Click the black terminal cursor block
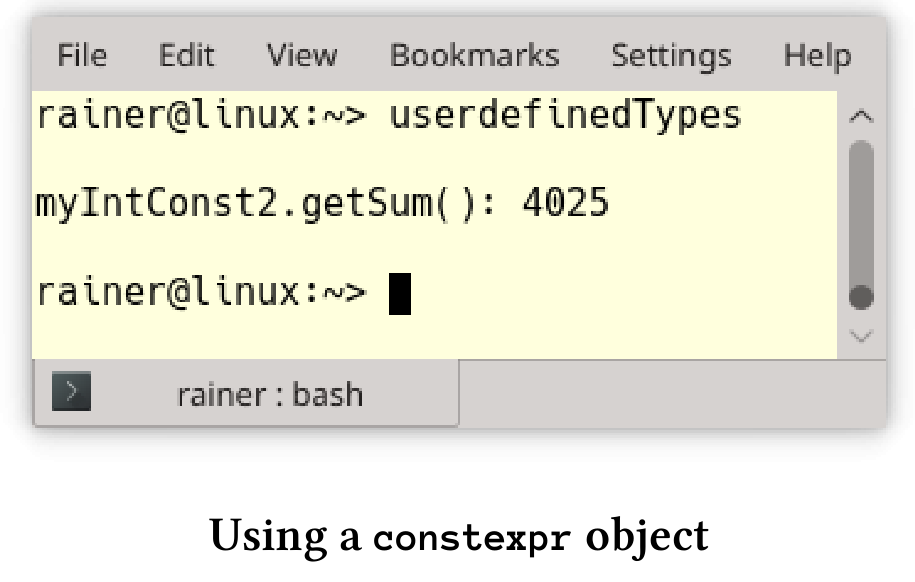The height and width of the screenshot is (582, 915). [400, 294]
